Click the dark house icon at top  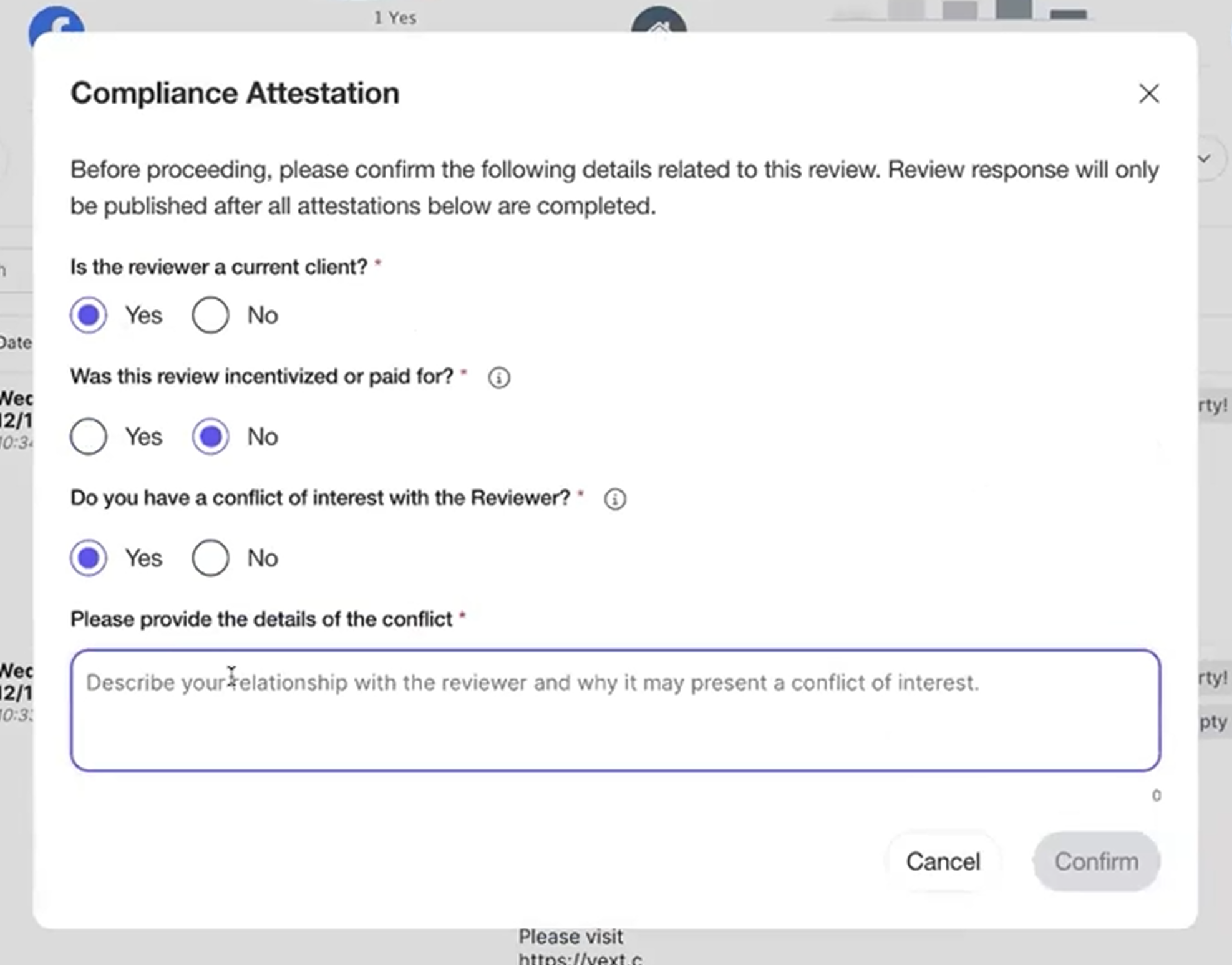[659, 21]
